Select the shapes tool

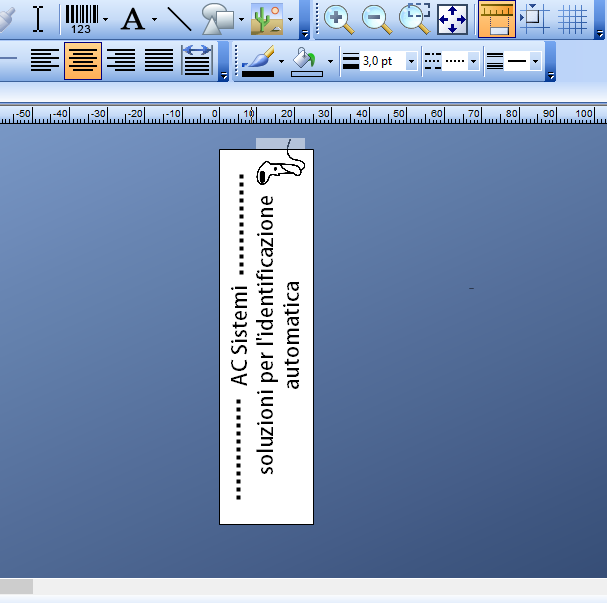(x=218, y=19)
